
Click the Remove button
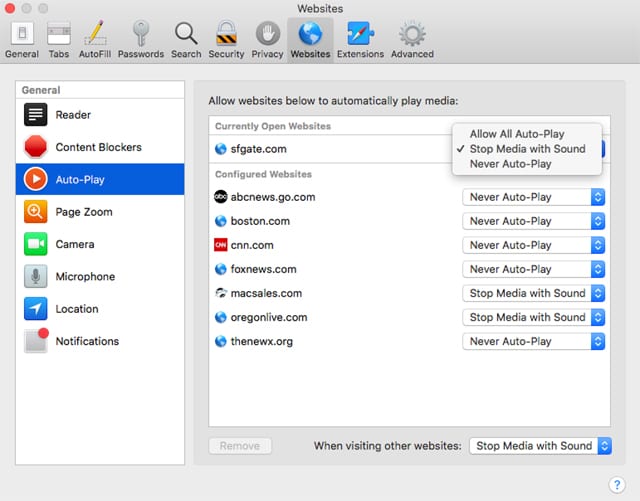tap(239, 446)
